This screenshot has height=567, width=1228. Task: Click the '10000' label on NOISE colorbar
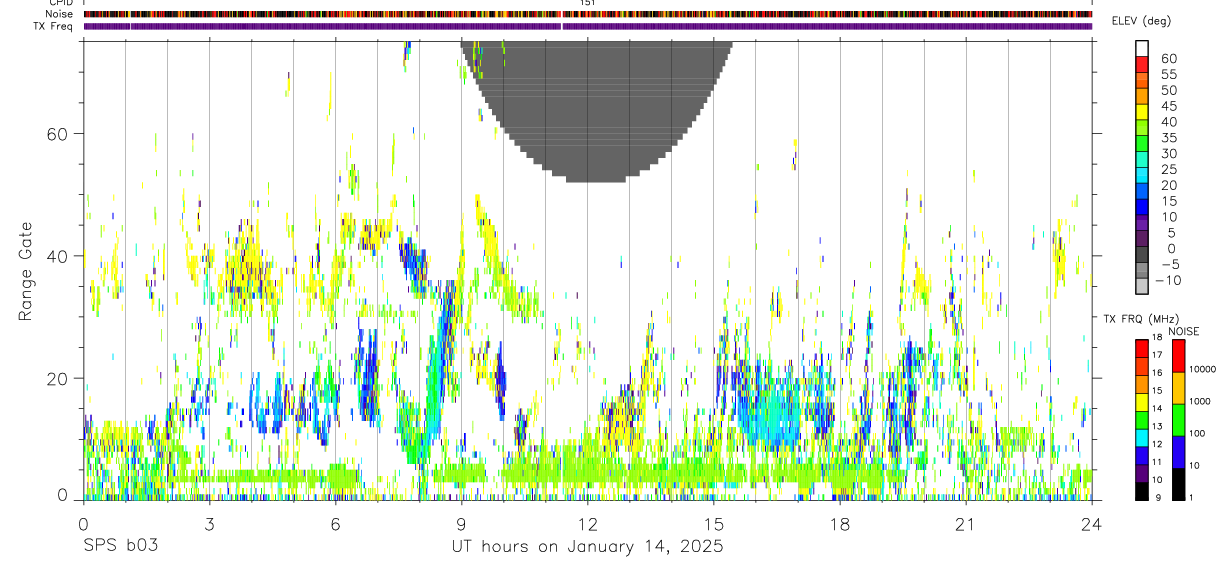tap(1201, 369)
